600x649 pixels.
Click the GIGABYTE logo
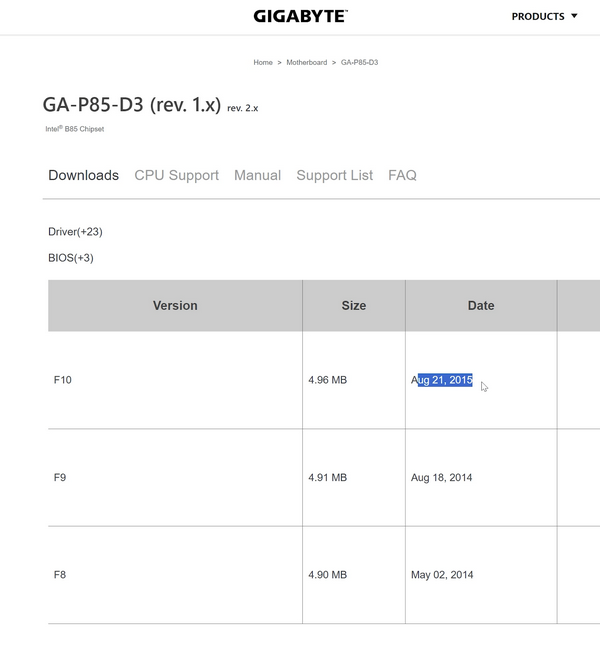pyautogui.click(x=300, y=16)
